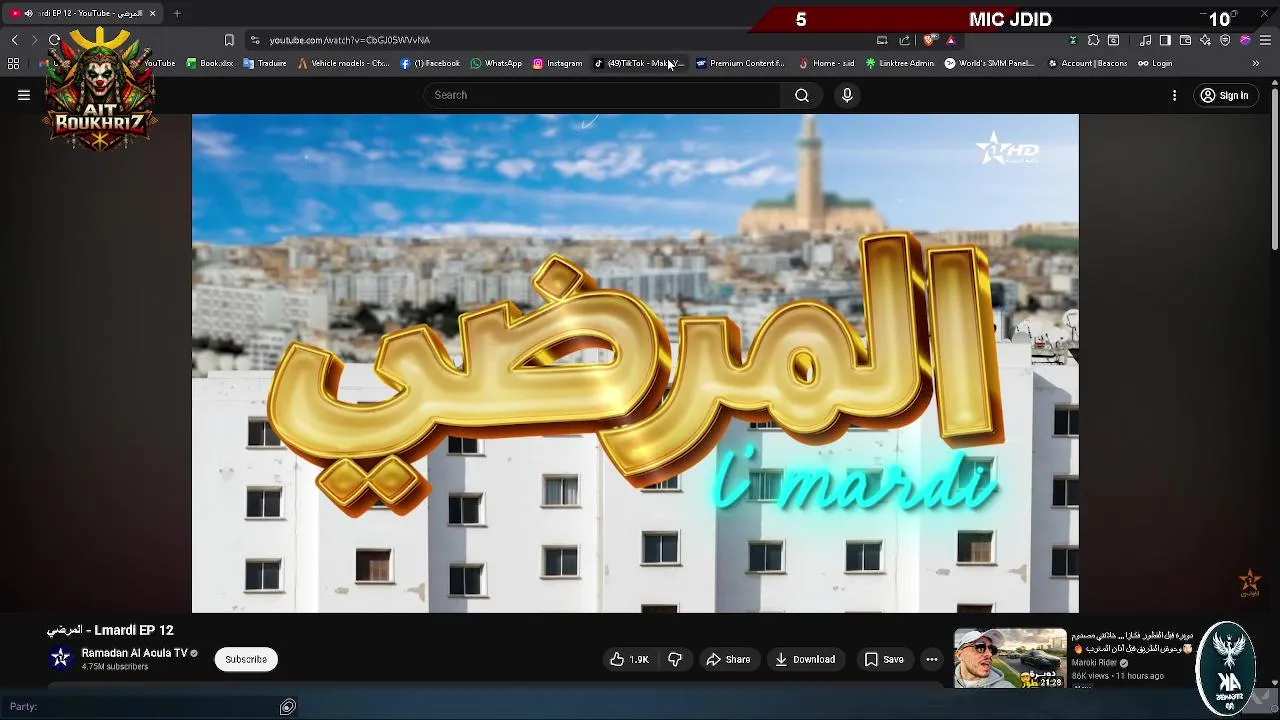Click the cast/screen icon in address bar
Viewport: 1280px width, 720px height.
pos(882,40)
